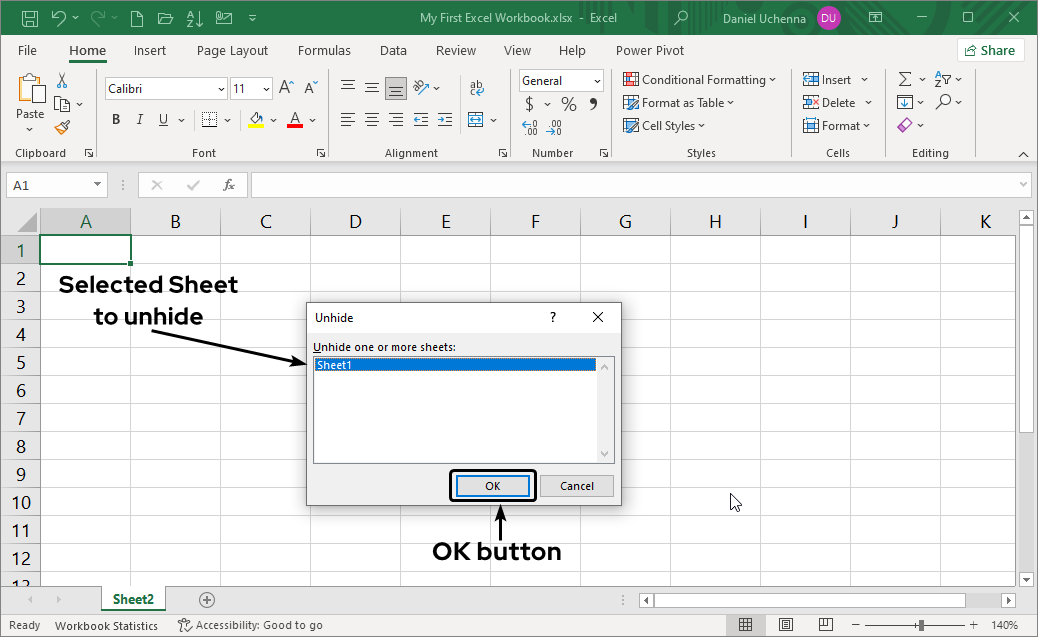Toggle Underline formatting
This screenshot has height=637, width=1038.
pos(162,119)
